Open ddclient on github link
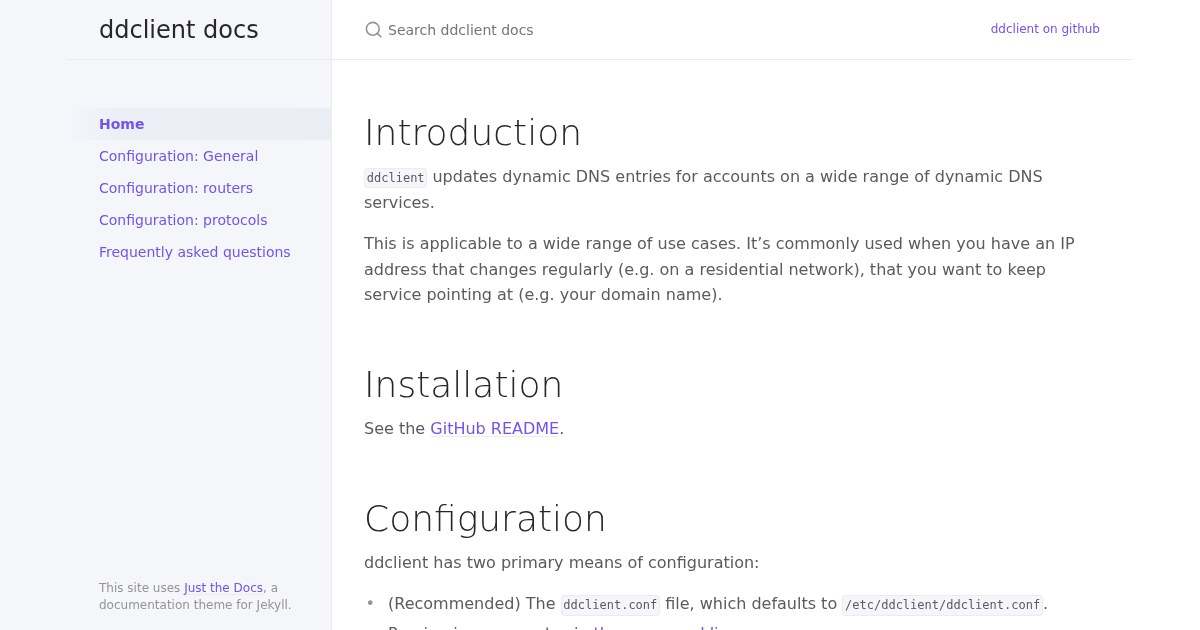The image size is (1200, 630). pyautogui.click(x=1045, y=29)
